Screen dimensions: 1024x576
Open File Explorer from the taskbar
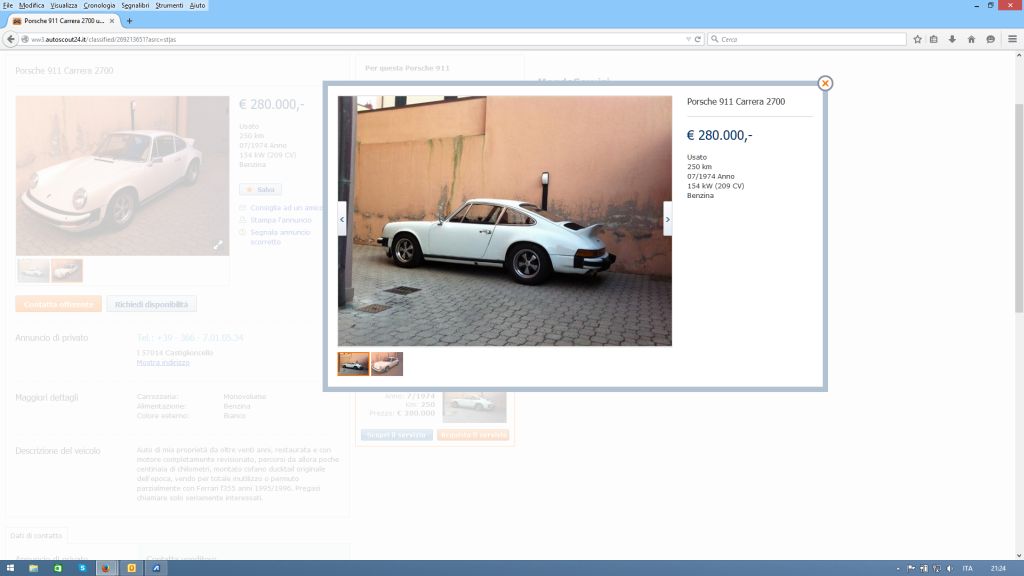pos(33,568)
